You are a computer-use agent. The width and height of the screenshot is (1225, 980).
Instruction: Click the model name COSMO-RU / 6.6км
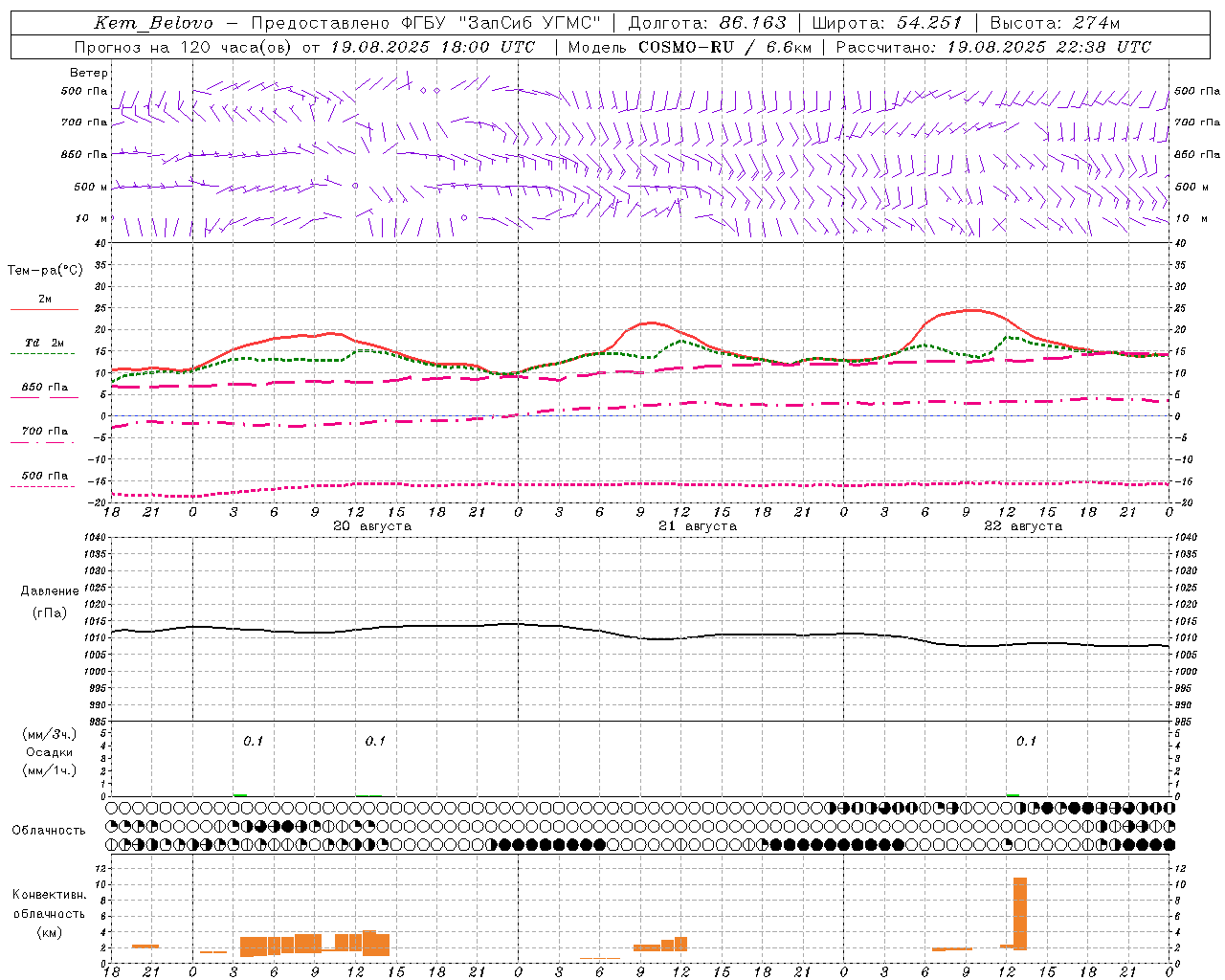[x=724, y=47]
